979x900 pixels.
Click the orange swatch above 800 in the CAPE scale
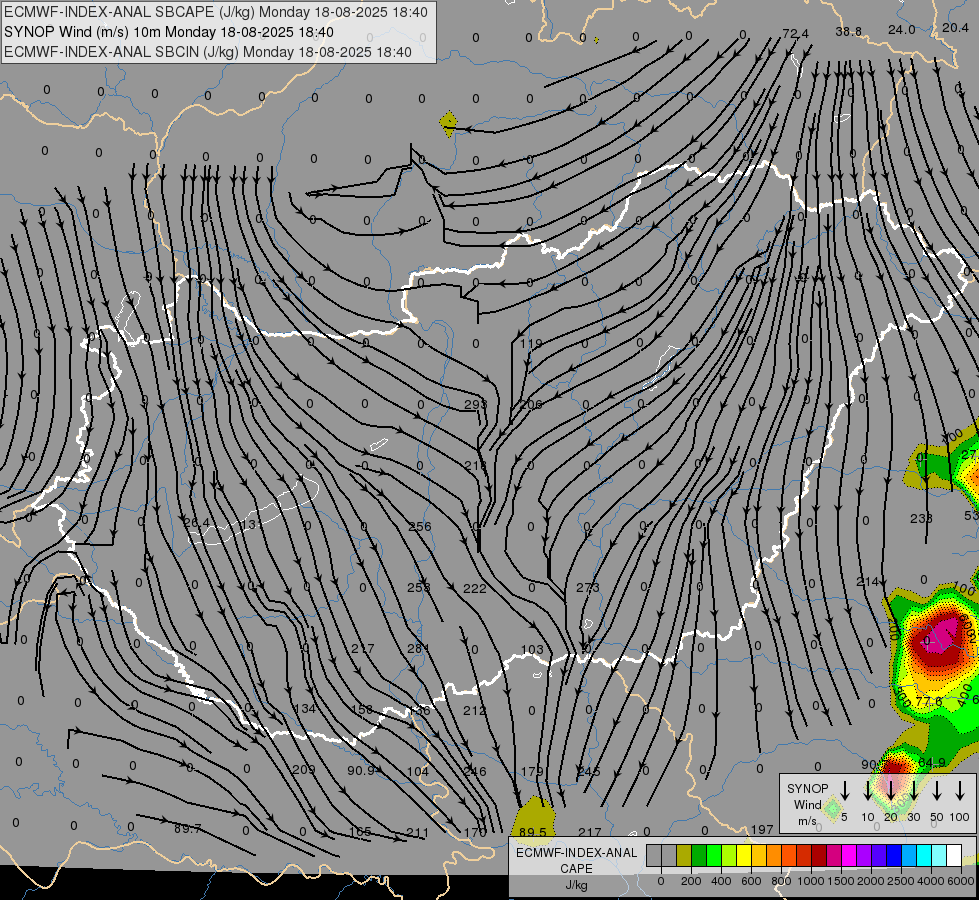[774, 856]
